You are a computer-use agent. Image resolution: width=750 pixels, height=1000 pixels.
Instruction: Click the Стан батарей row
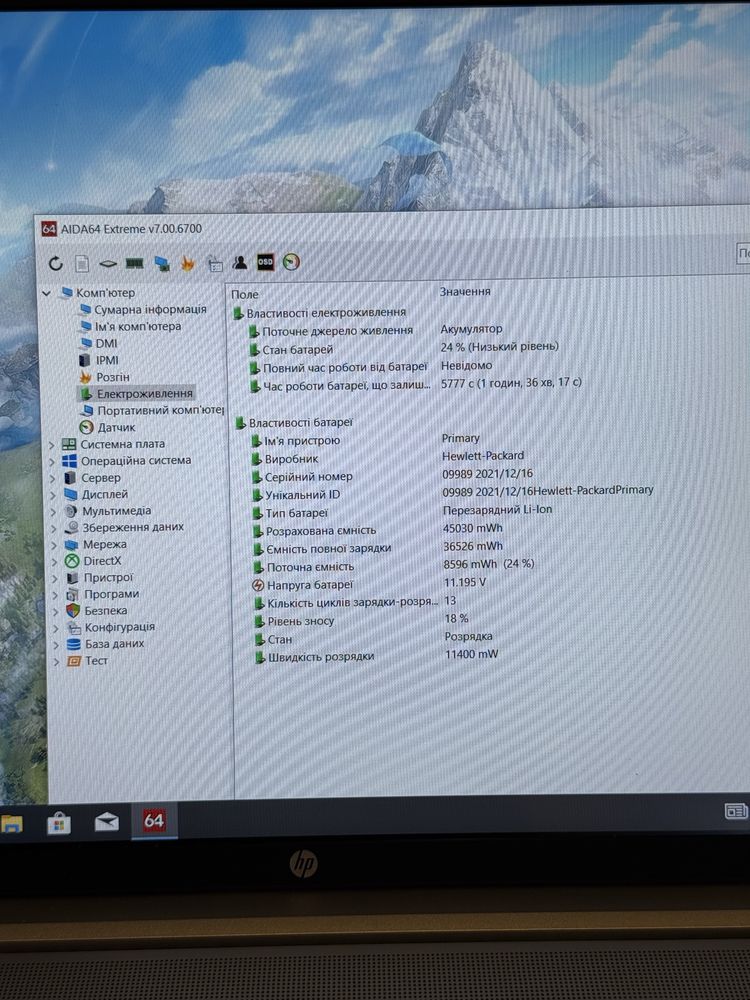pos(404,348)
